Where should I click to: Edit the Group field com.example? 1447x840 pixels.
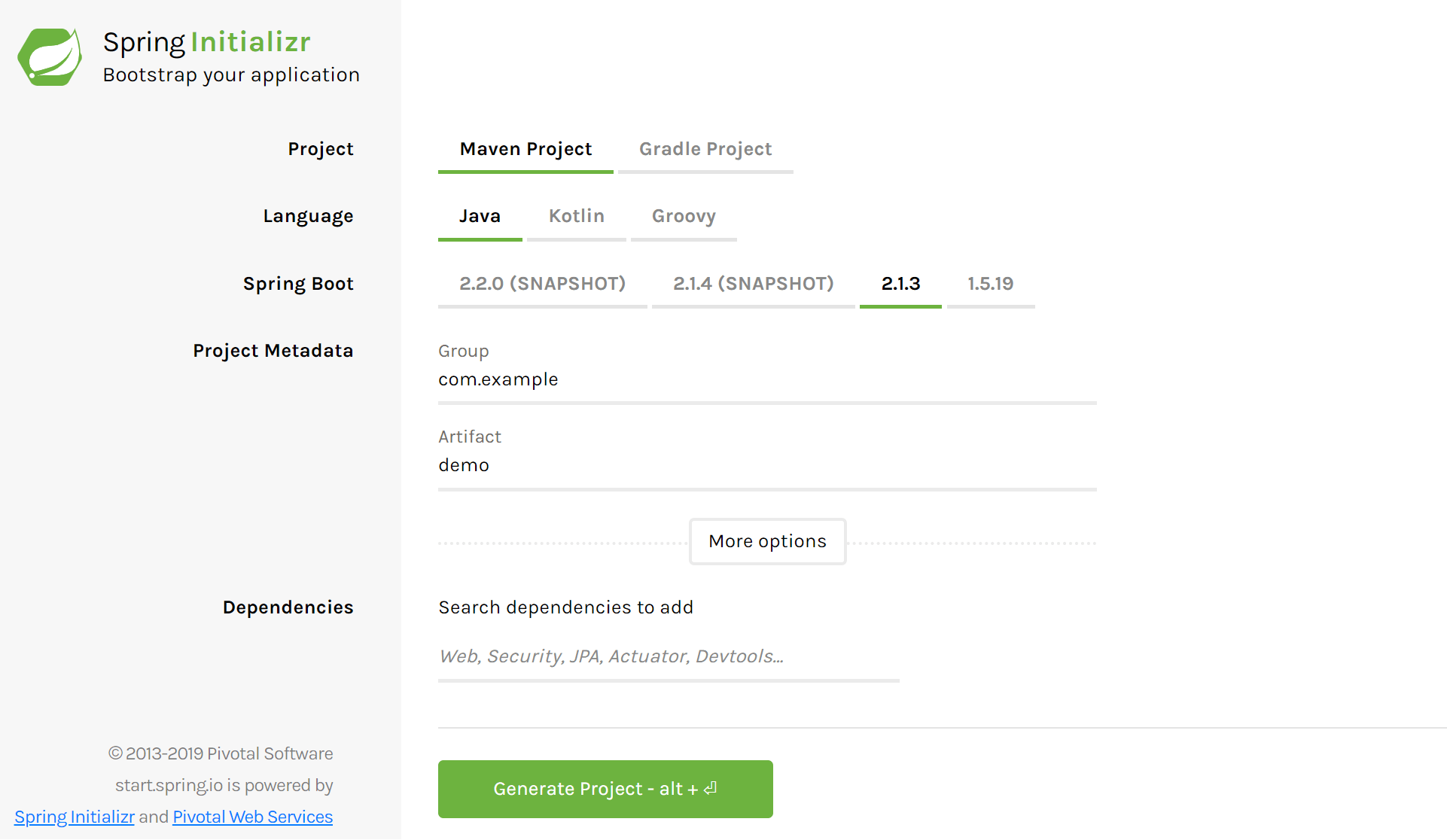point(766,379)
